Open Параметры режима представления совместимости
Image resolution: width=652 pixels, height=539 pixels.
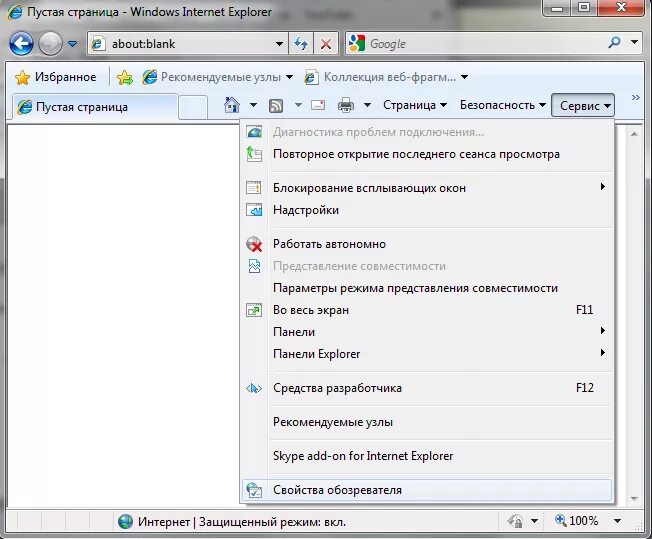pyautogui.click(x=426, y=288)
